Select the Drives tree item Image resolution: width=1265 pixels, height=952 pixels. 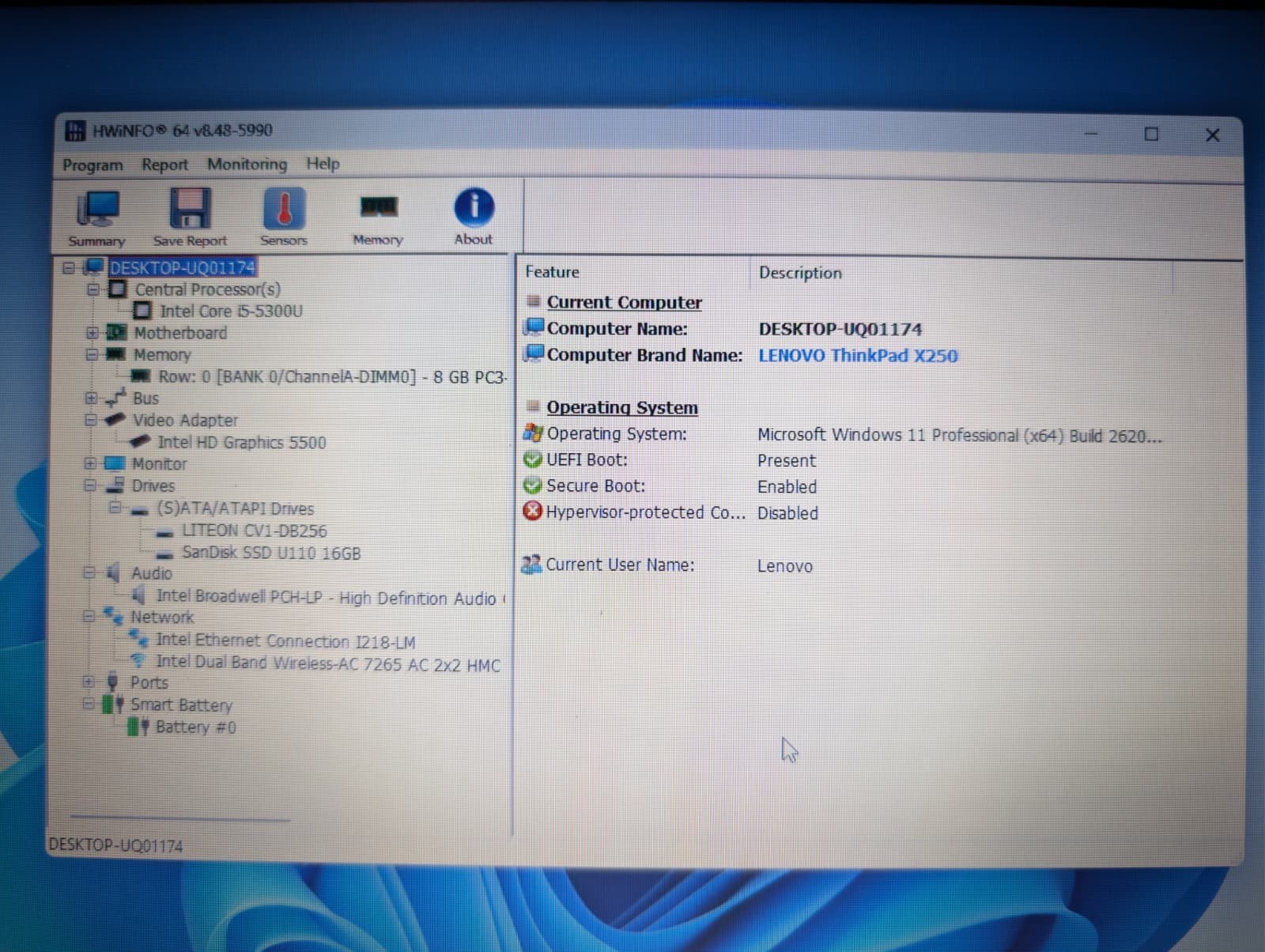(153, 485)
